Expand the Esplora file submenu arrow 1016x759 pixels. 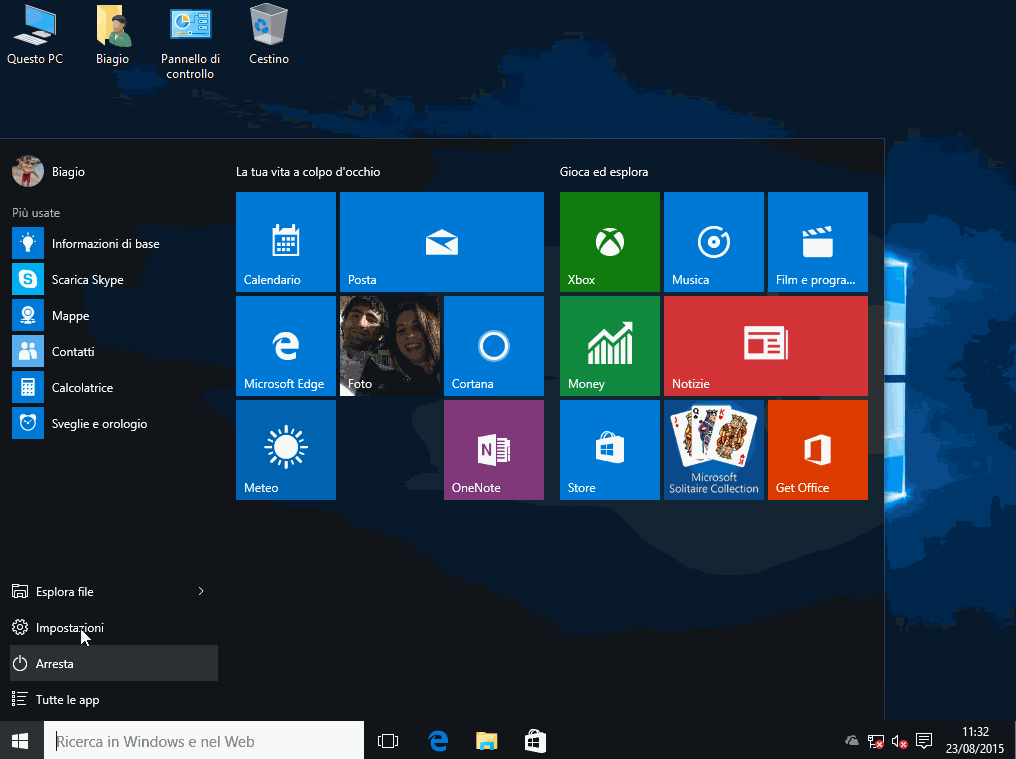201,592
